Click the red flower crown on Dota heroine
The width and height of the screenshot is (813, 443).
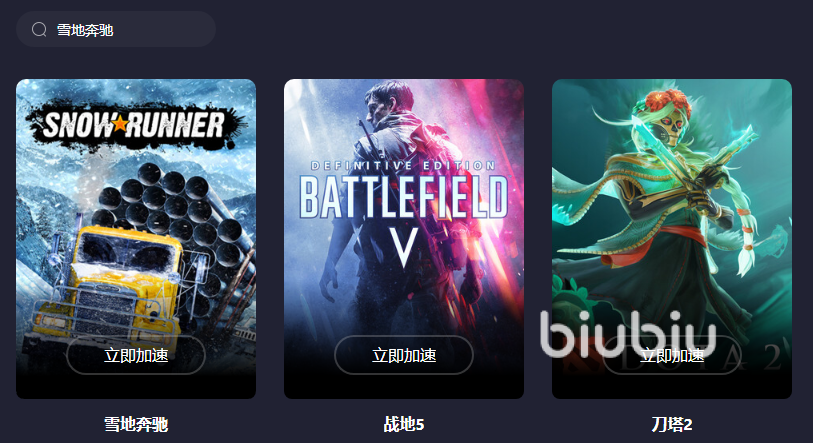coord(669,101)
